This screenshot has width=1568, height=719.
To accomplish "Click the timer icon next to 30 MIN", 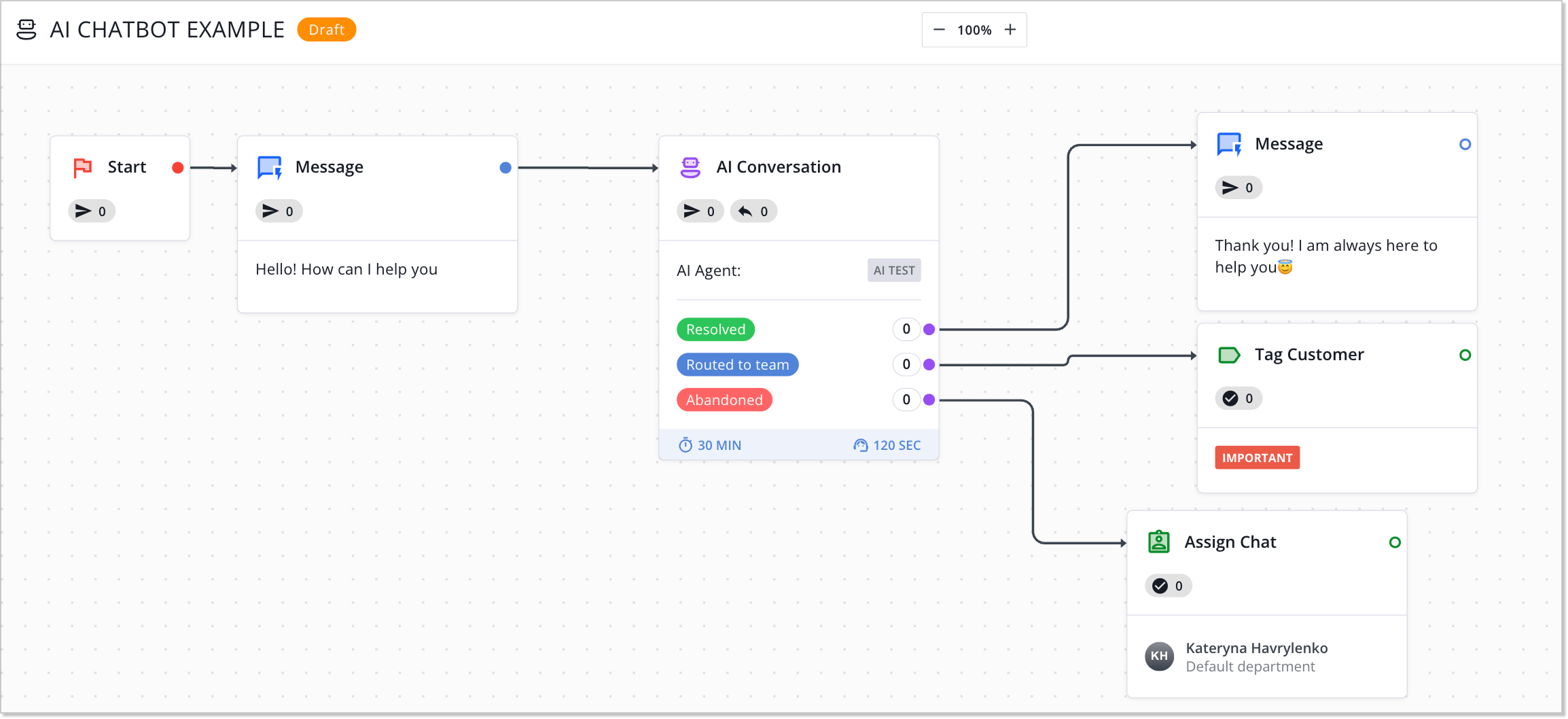I will click(x=685, y=445).
